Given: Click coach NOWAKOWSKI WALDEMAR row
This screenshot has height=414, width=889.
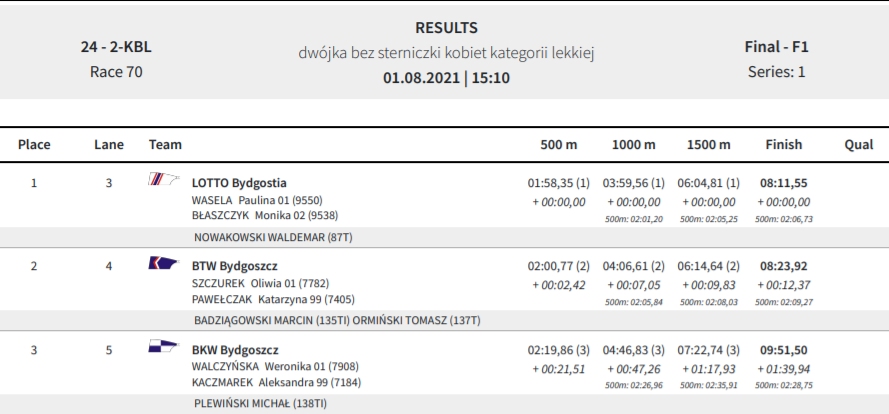Looking at the screenshot, I should (444, 238).
